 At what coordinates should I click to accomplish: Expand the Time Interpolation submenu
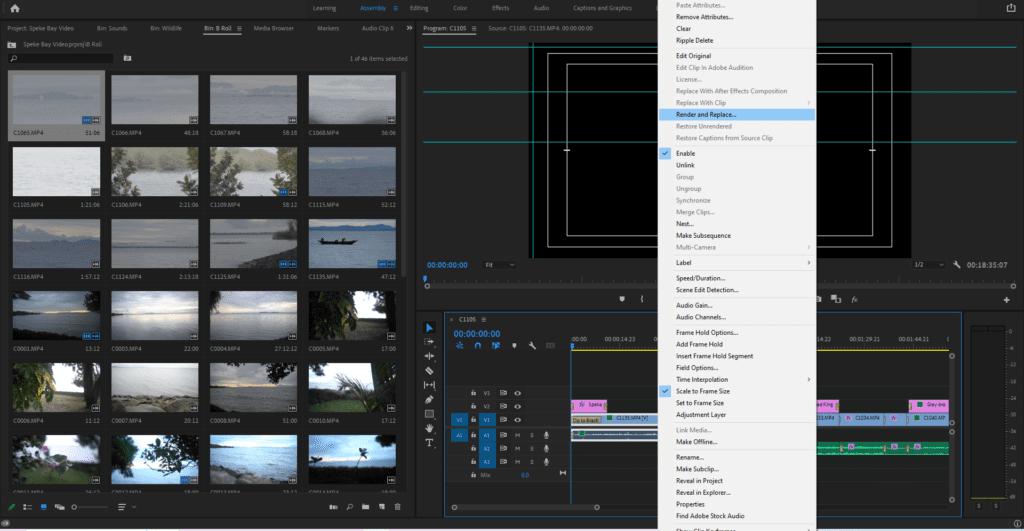[737, 379]
